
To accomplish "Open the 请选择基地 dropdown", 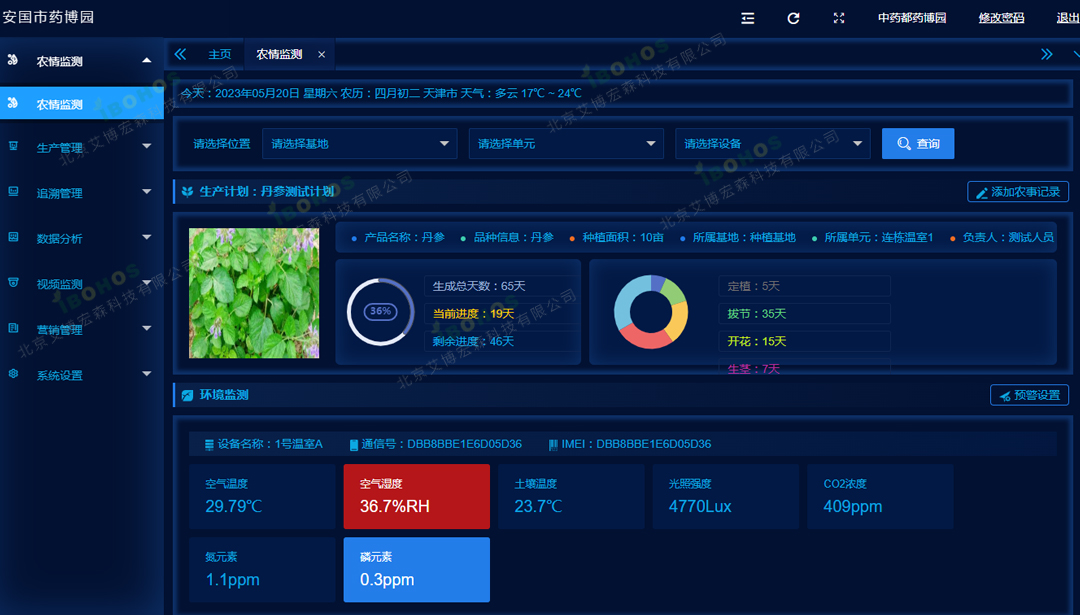I will point(360,144).
